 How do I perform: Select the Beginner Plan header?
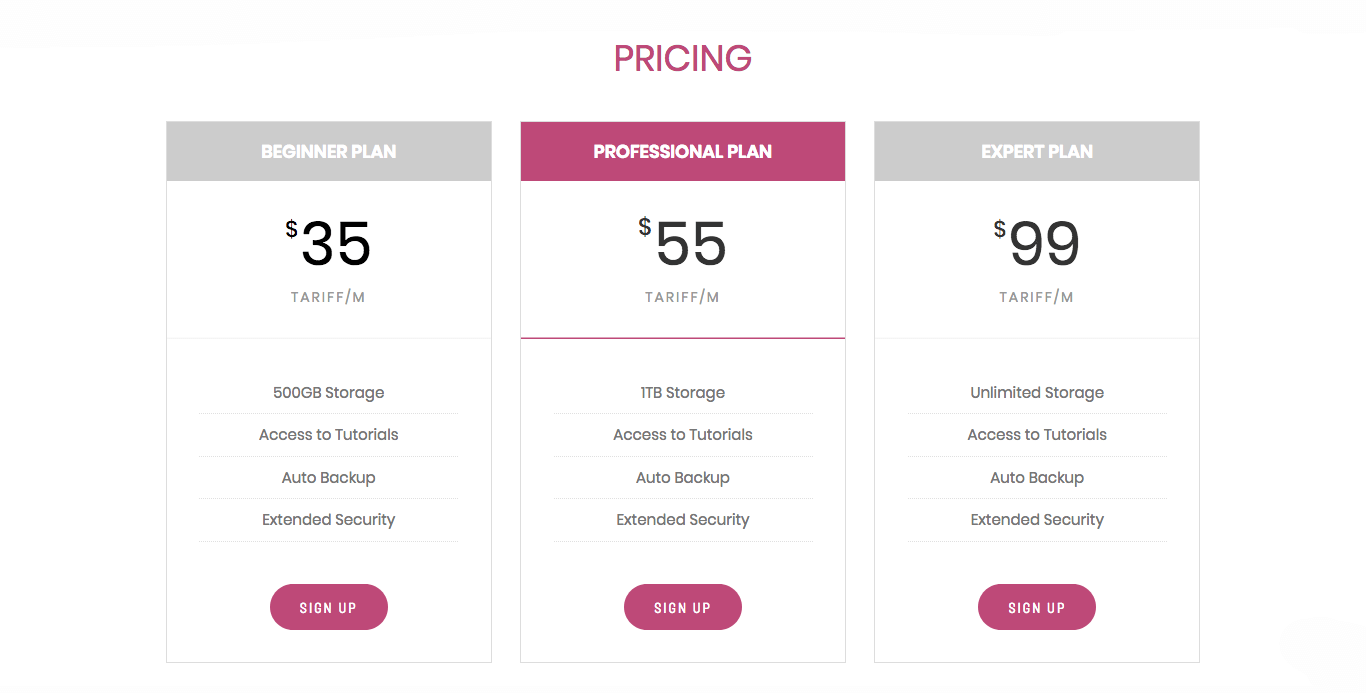click(x=328, y=152)
